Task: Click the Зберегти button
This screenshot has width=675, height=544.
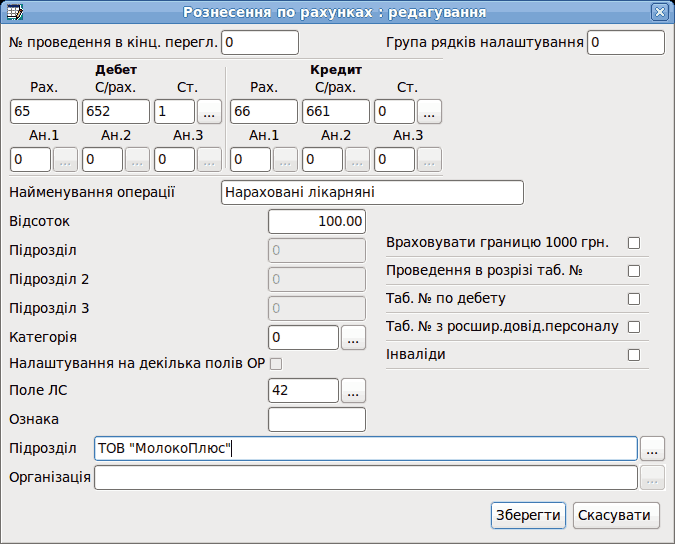Action: point(528,515)
